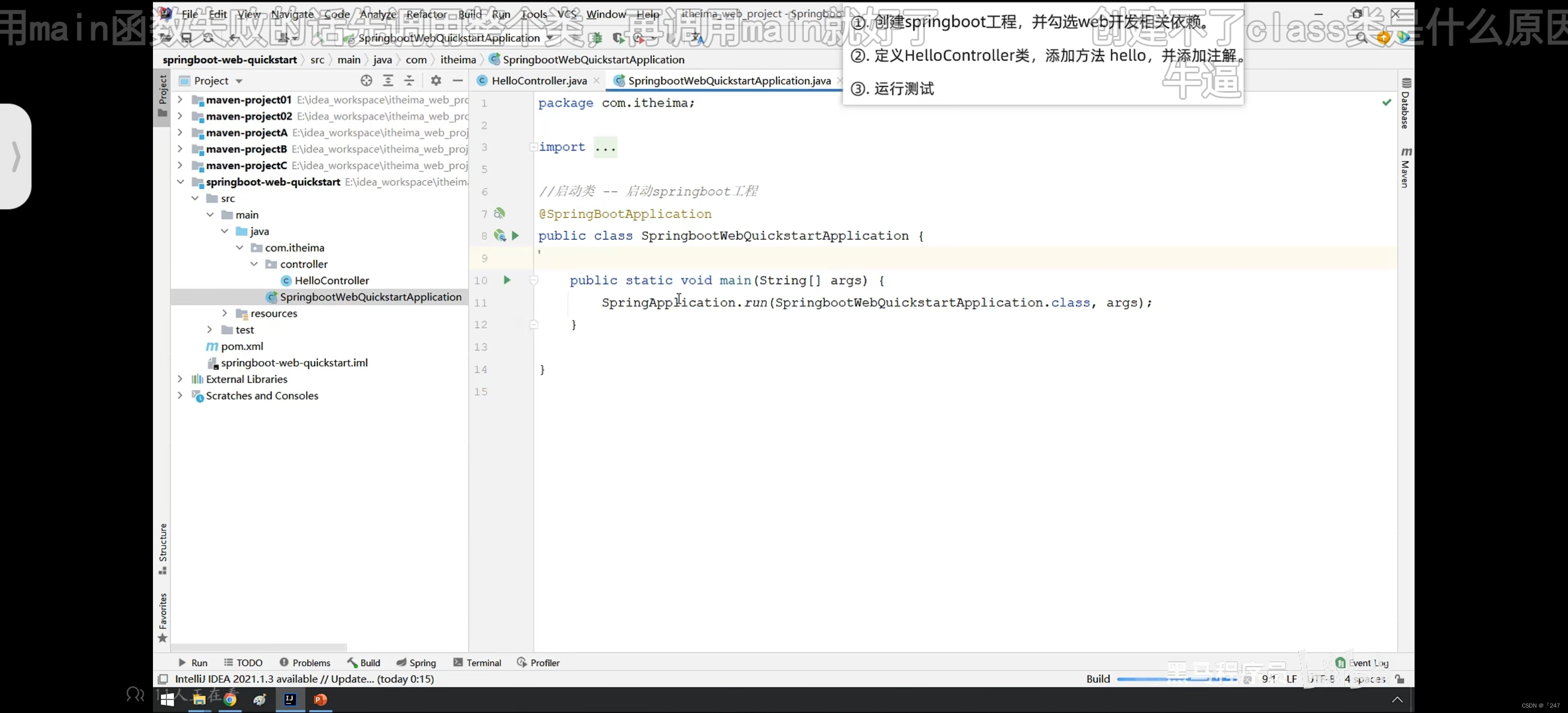Toggle fold marker at main method line 10
The image size is (1568, 713).
tap(534, 280)
